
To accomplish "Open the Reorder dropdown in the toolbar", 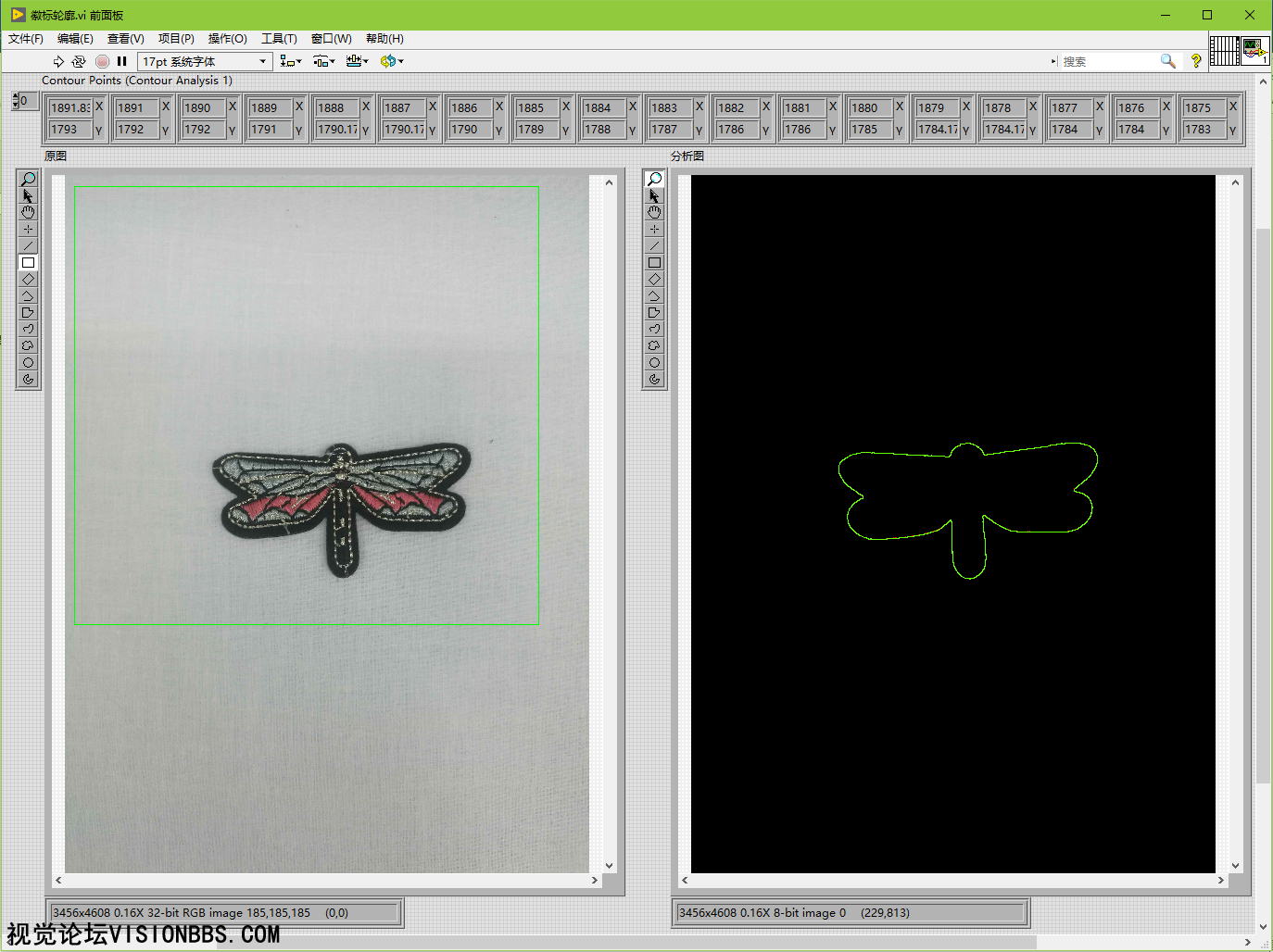I will click(392, 61).
